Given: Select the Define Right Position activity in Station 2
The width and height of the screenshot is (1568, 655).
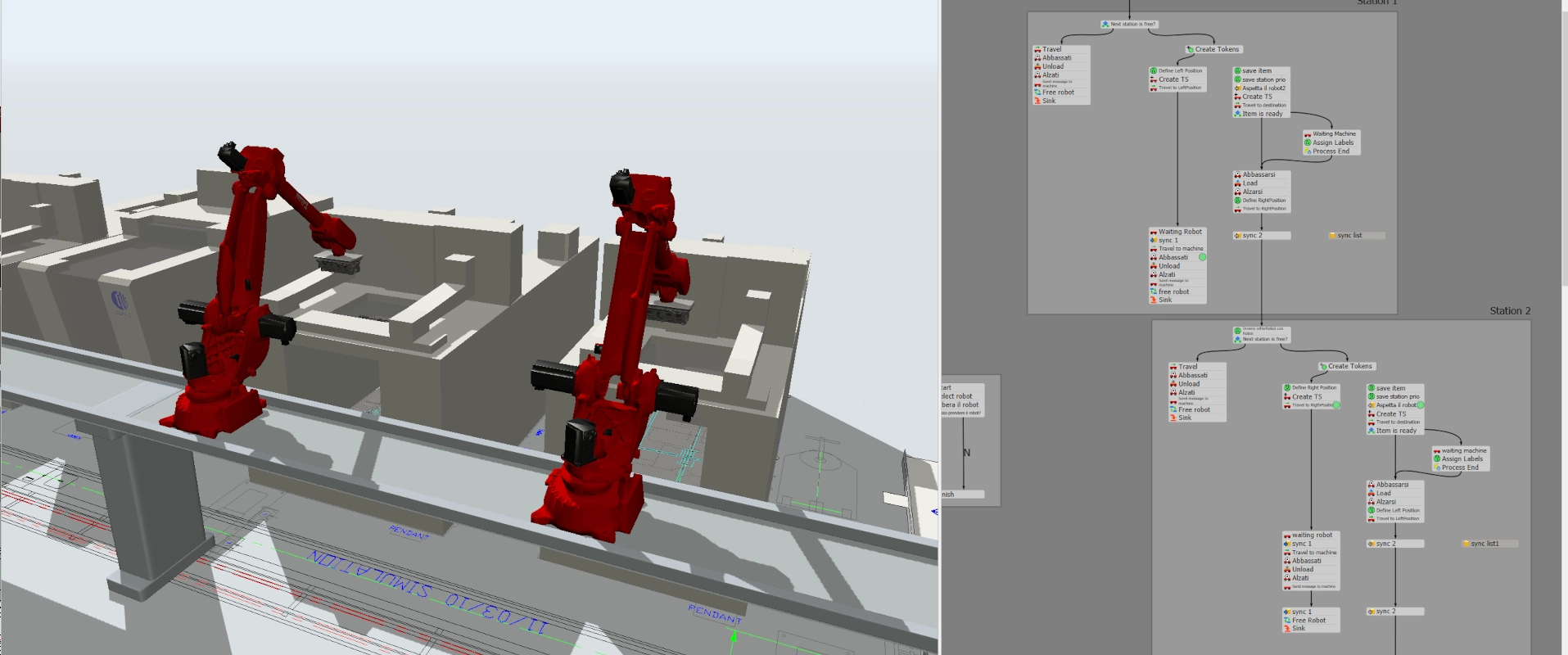Looking at the screenshot, I should point(1311,388).
